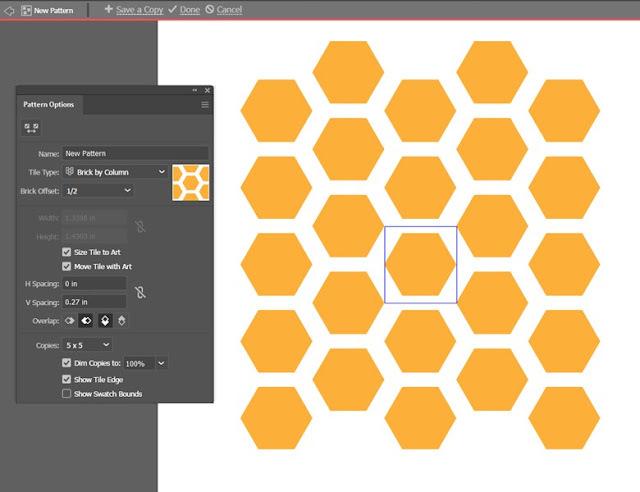
Task: Click the dimmed Width field
Action: coord(94,218)
